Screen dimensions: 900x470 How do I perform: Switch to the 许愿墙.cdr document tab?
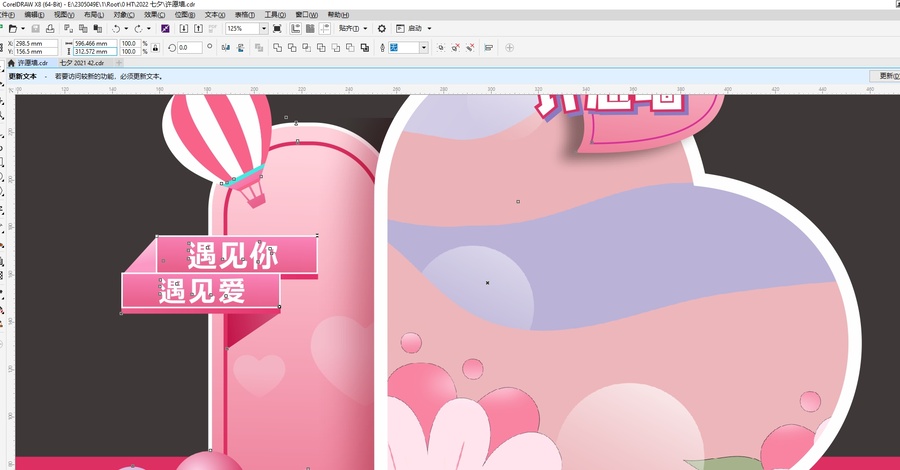coord(33,63)
